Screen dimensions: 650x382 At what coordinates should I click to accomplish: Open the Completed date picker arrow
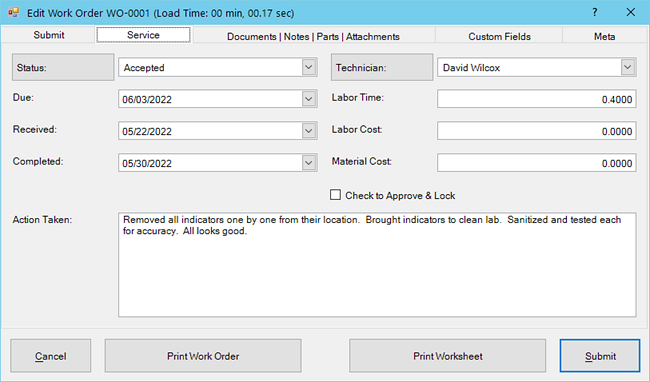pos(308,163)
